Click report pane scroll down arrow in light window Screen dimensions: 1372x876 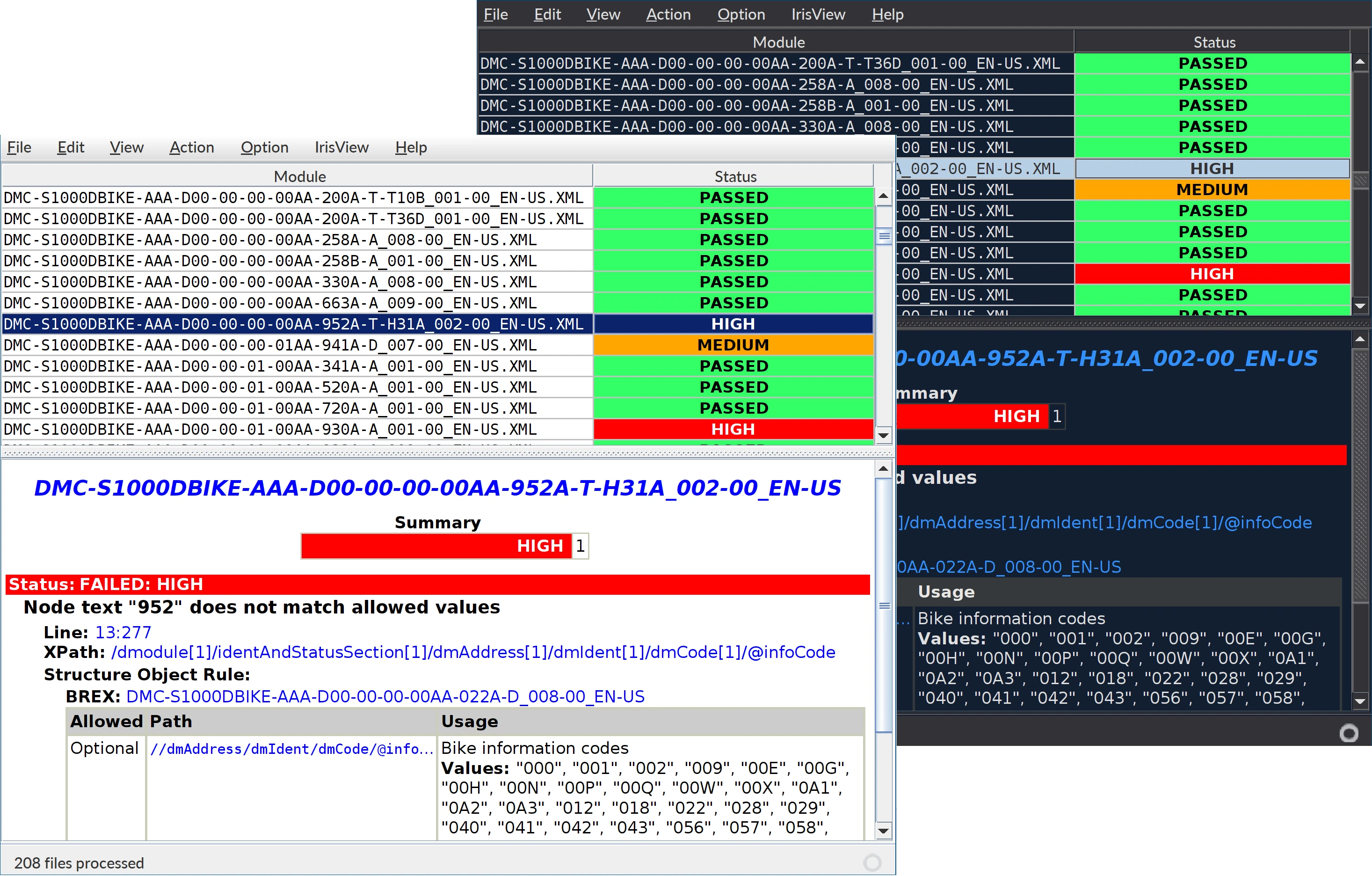883,832
